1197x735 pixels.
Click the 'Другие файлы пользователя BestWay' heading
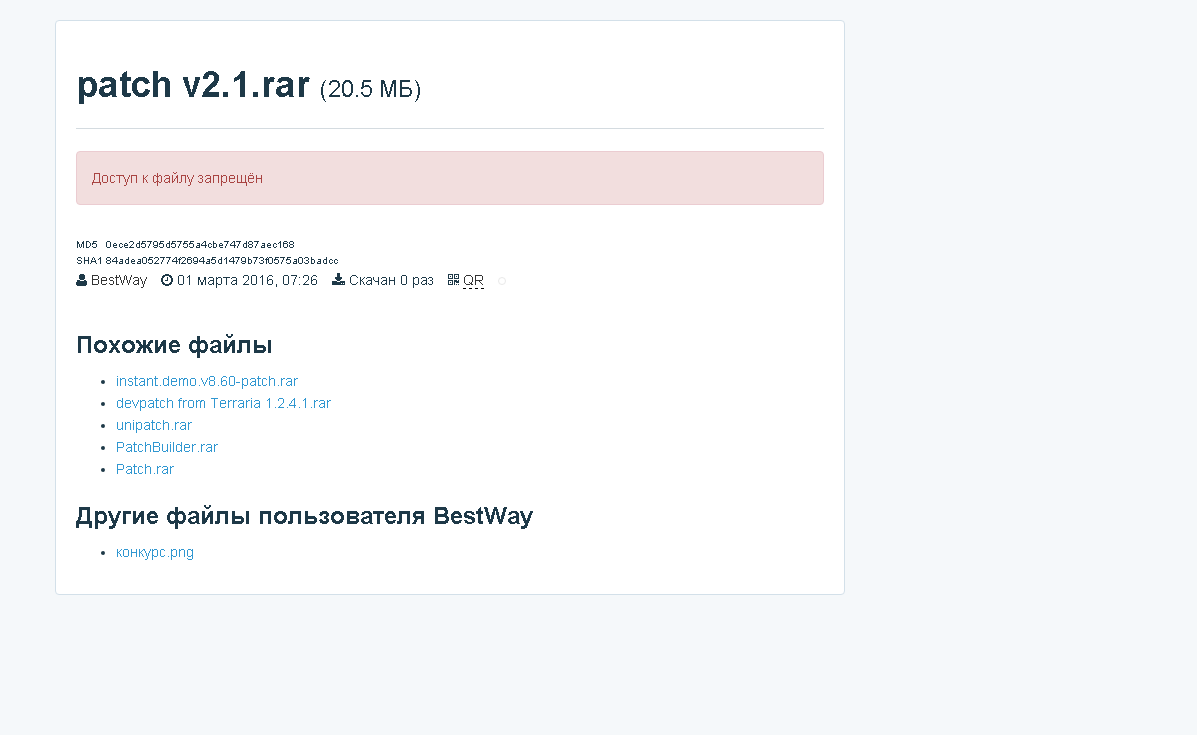(304, 516)
